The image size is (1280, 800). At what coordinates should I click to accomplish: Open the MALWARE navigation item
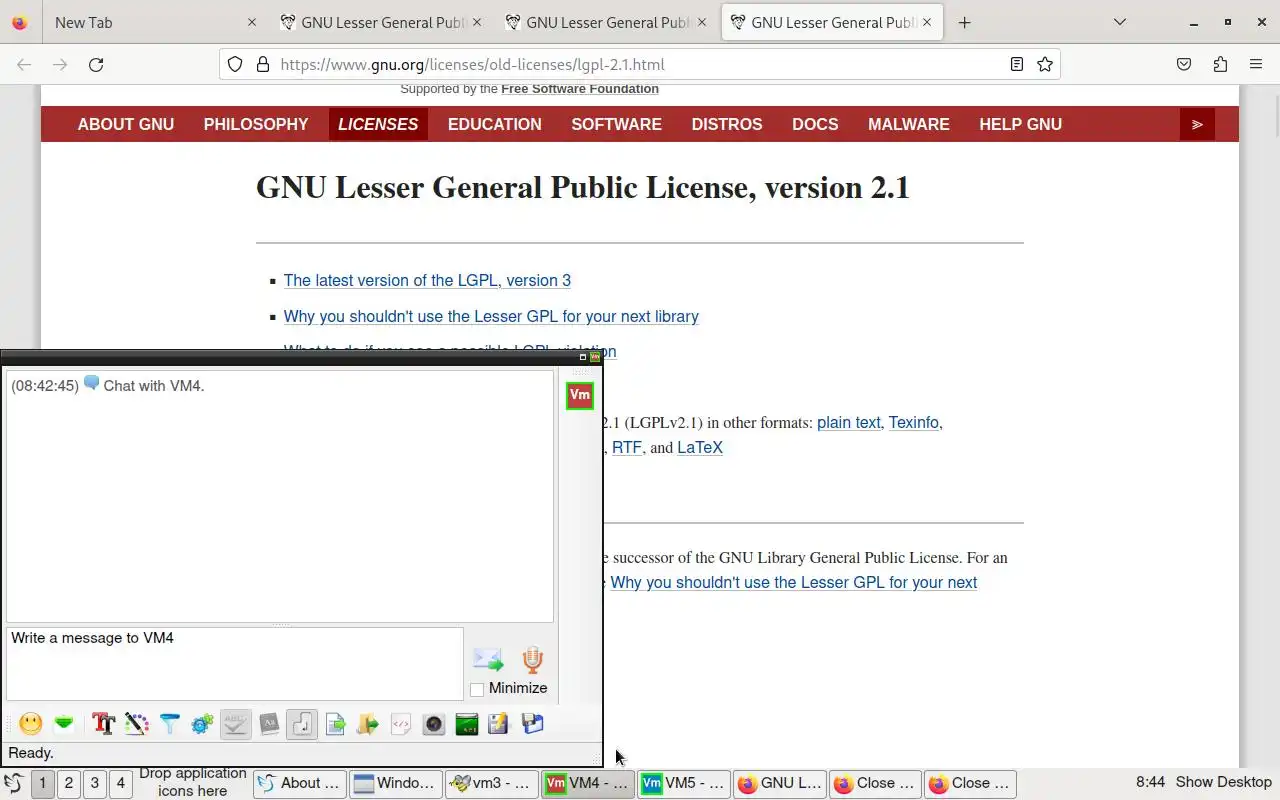click(x=909, y=124)
